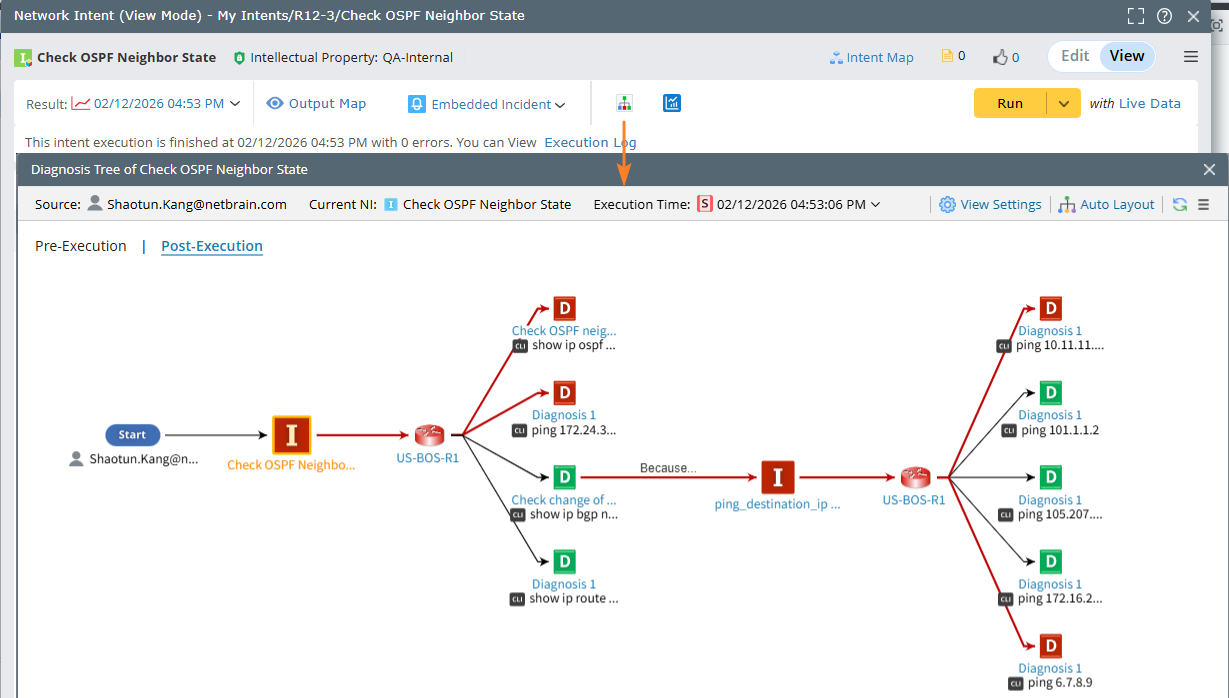Image resolution: width=1229 pixels, height=698 pixels.
Task: Close the Diagnosis Tree panel
Action: point(1209,169)
